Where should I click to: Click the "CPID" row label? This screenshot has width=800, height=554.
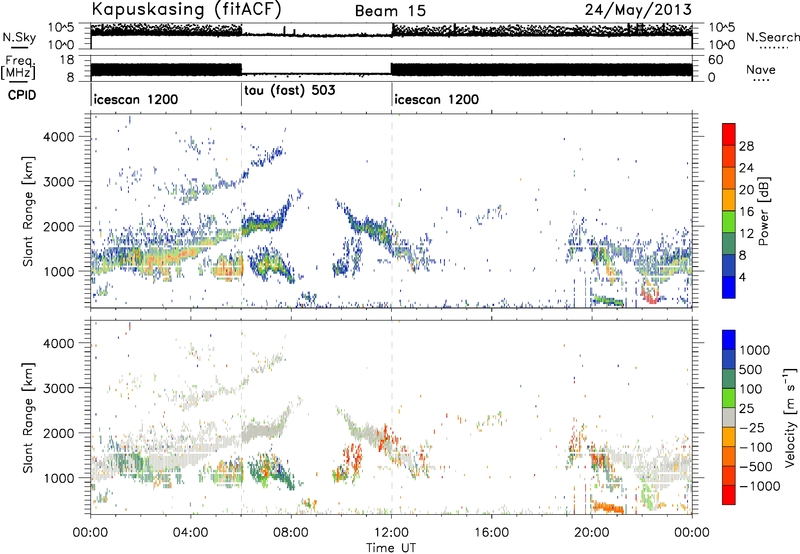22,95
